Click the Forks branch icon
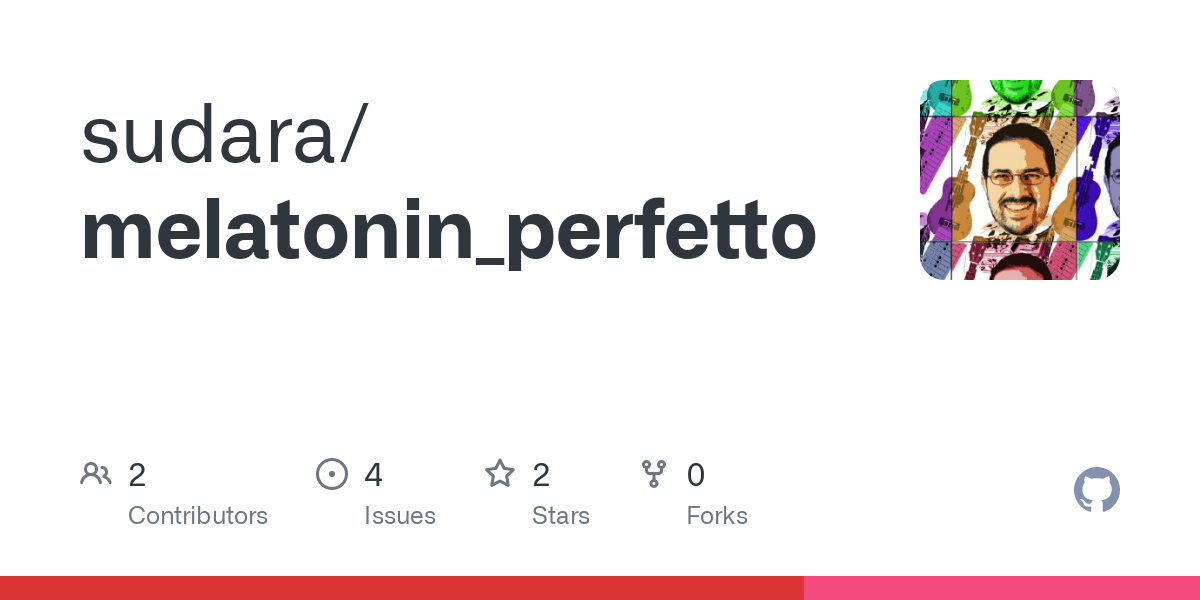The image size is (1200, 600). coord(654,474)
